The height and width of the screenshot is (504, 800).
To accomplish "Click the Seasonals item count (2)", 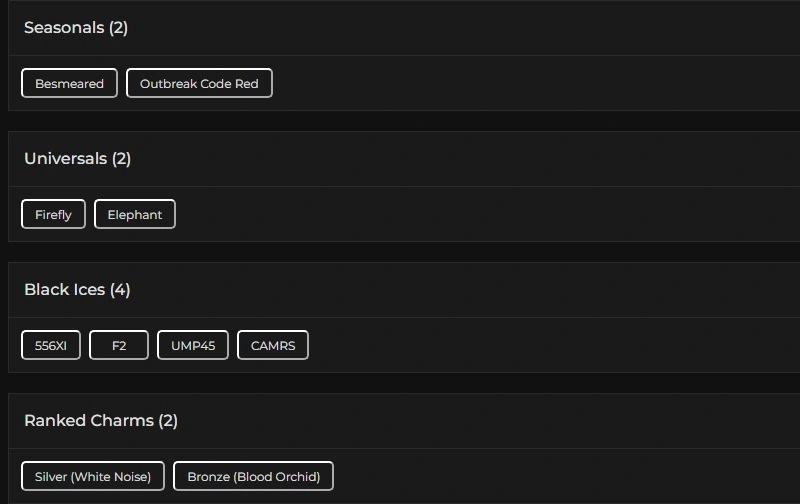I will [x=119, y=28].
